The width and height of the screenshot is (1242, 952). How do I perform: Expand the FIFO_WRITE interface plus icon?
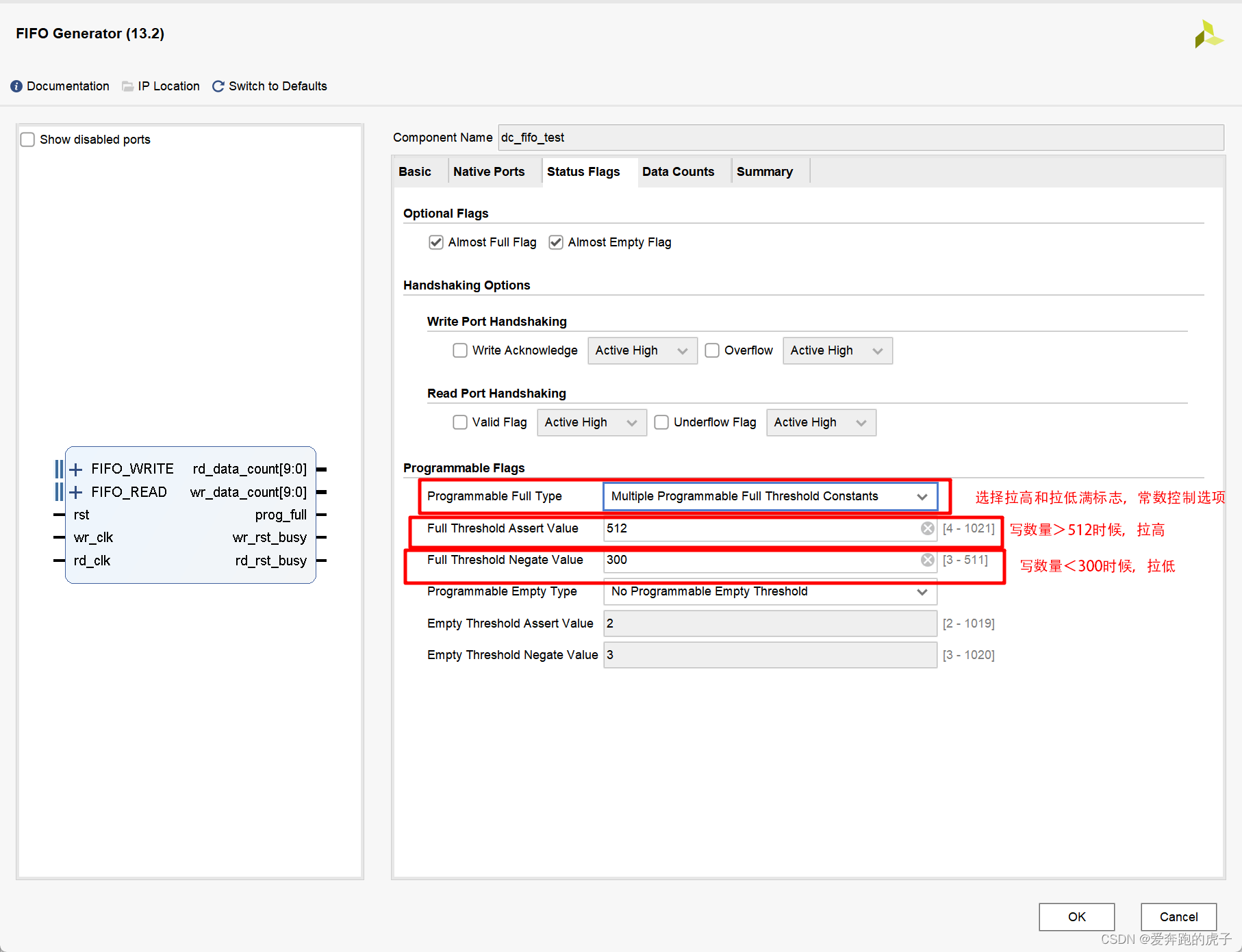click(76, 469)
